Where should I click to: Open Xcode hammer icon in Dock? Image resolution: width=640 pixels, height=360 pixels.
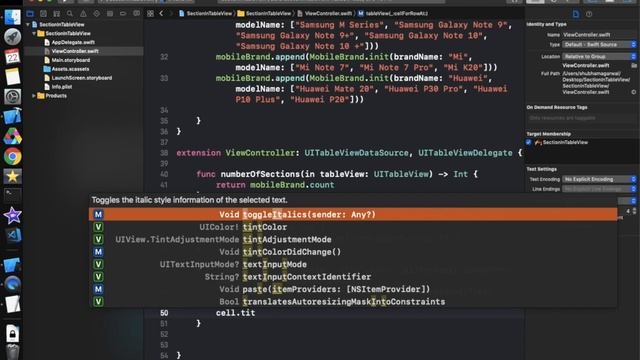coord(12,116)
